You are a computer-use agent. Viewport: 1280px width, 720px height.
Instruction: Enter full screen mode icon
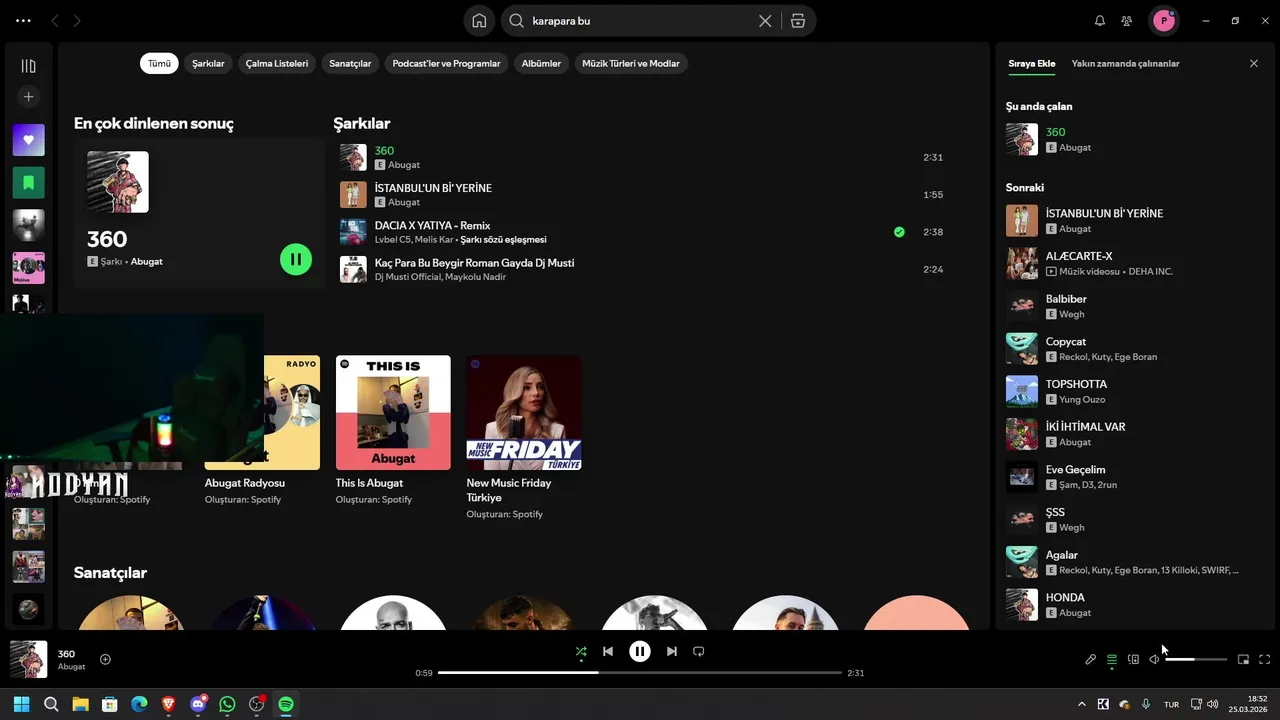click(1265, 659)
